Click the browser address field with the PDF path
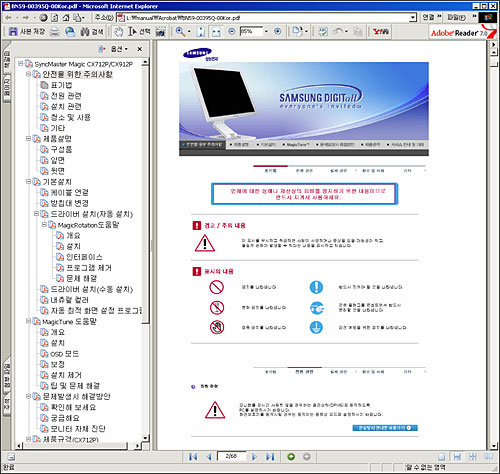 267,18
